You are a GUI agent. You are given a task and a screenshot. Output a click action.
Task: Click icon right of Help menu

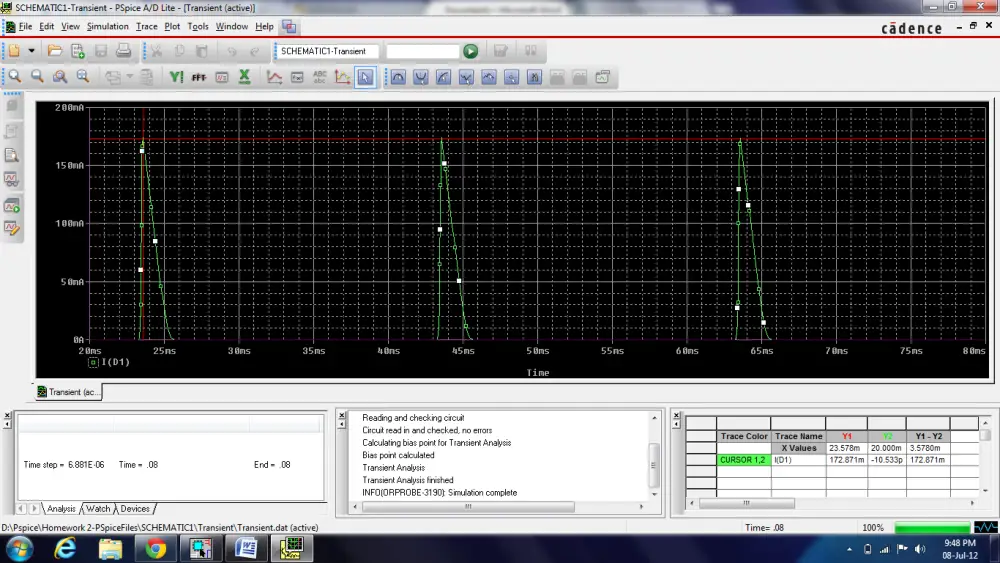tap(289, 26)
